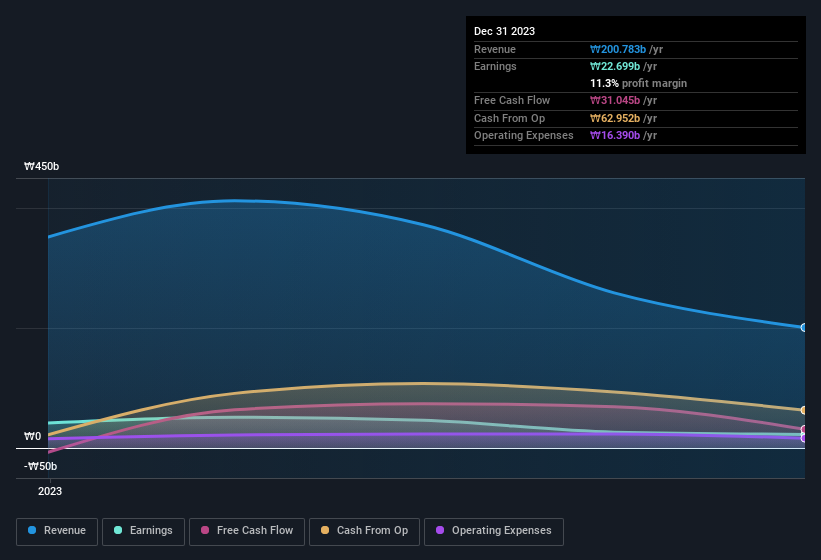Click the ₩450b y-axis label
821x560 pixels.
41,166
